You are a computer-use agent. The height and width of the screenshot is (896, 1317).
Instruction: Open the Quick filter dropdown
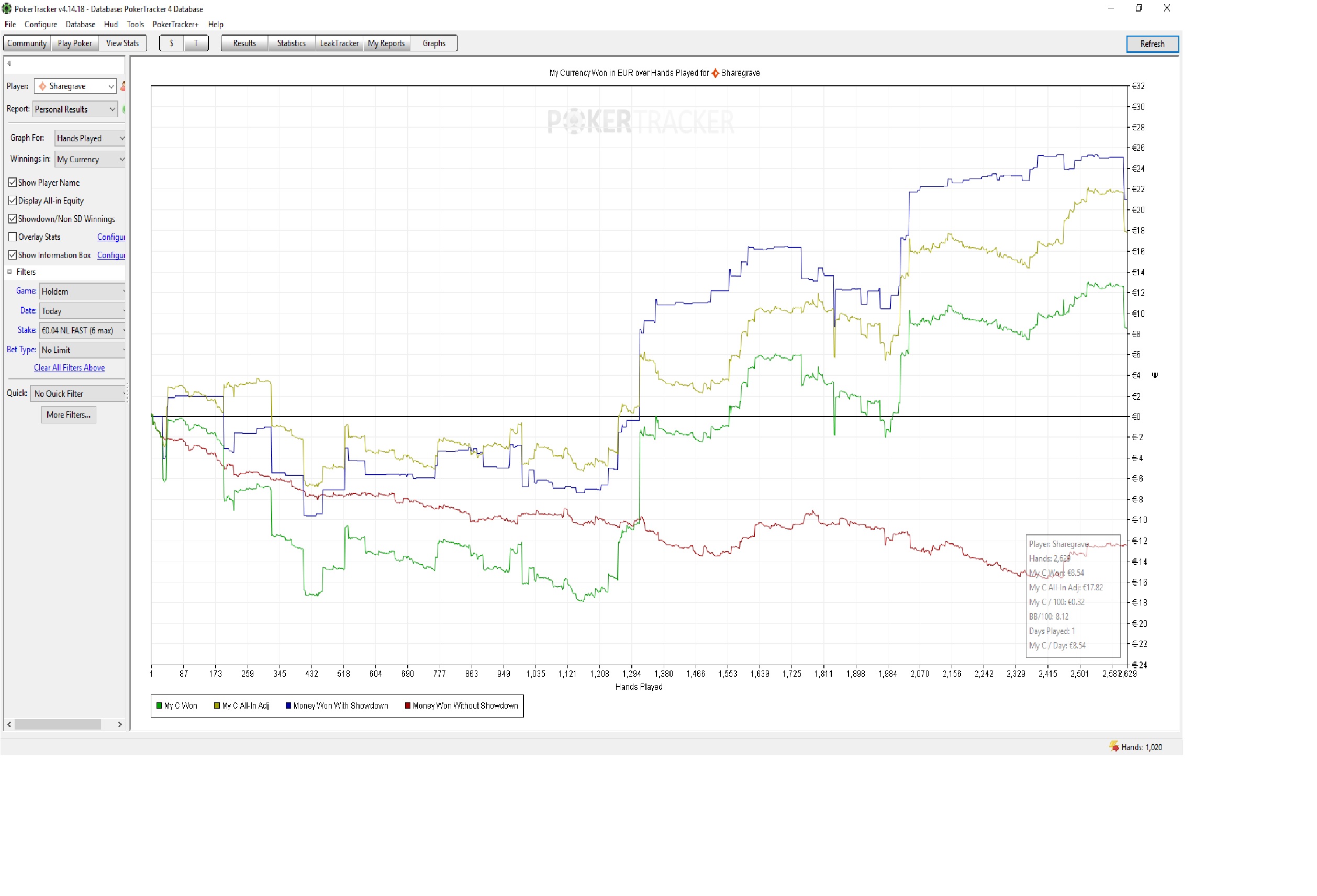coord(77,394)
